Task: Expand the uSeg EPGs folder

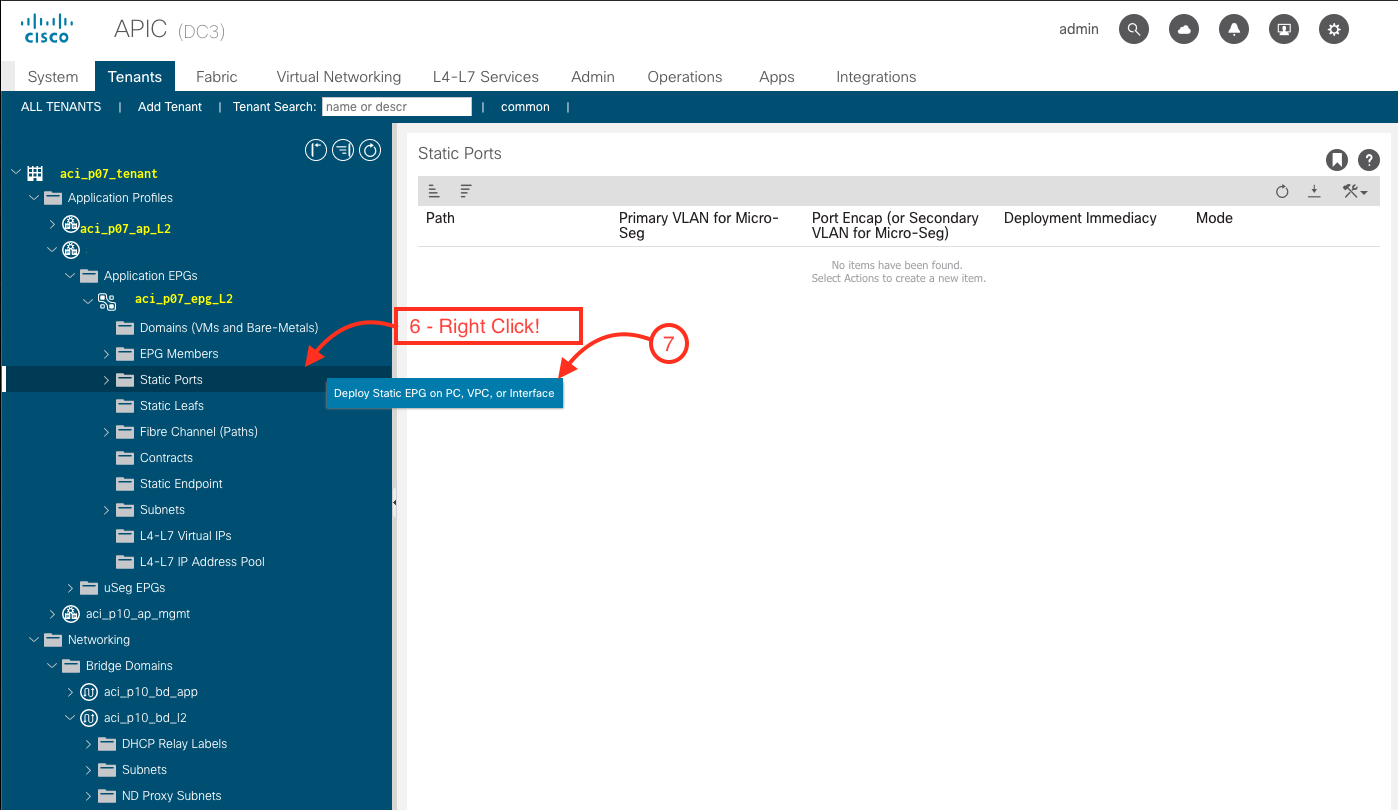Action: coord(70,588)
